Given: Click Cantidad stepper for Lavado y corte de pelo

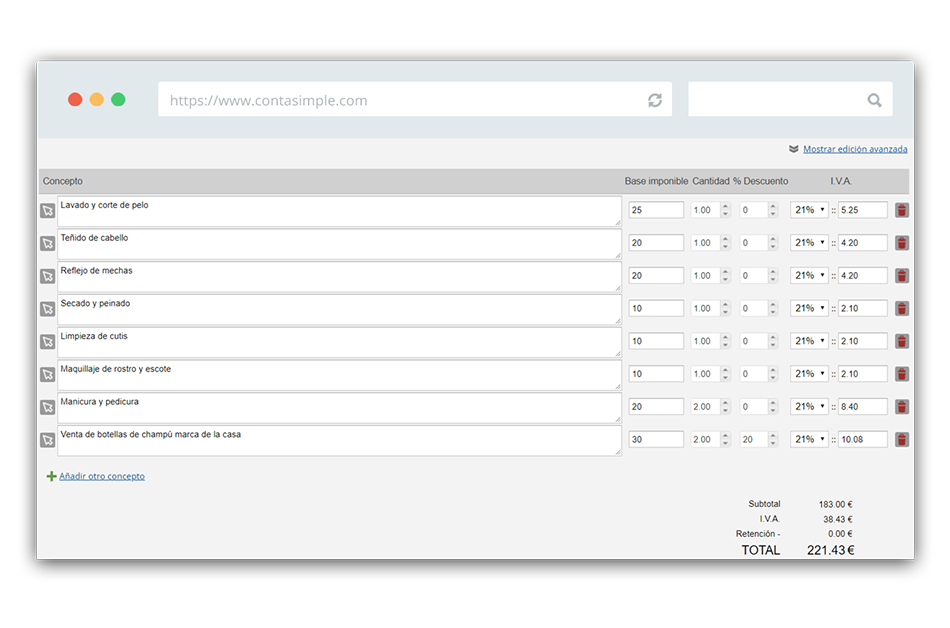Looking at the screenshot, I should click(725, 210).
